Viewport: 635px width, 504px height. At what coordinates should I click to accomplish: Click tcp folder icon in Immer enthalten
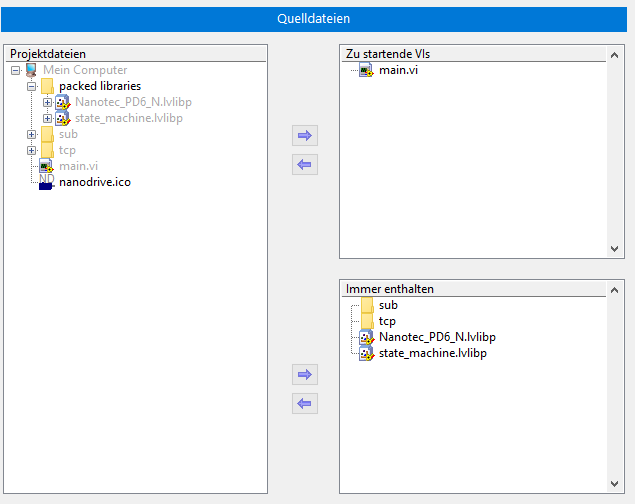tap(367, 321)
